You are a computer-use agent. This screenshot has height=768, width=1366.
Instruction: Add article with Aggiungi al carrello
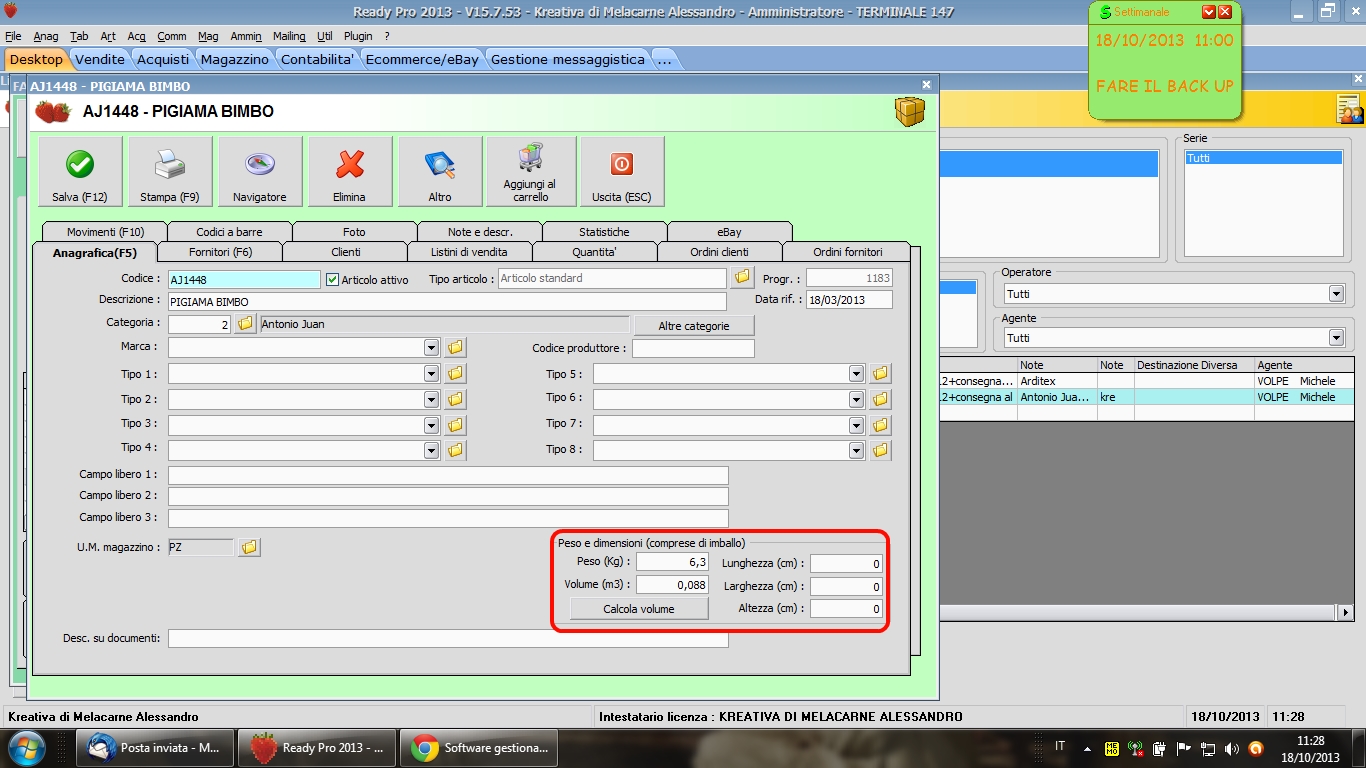[x=531, y=171]
